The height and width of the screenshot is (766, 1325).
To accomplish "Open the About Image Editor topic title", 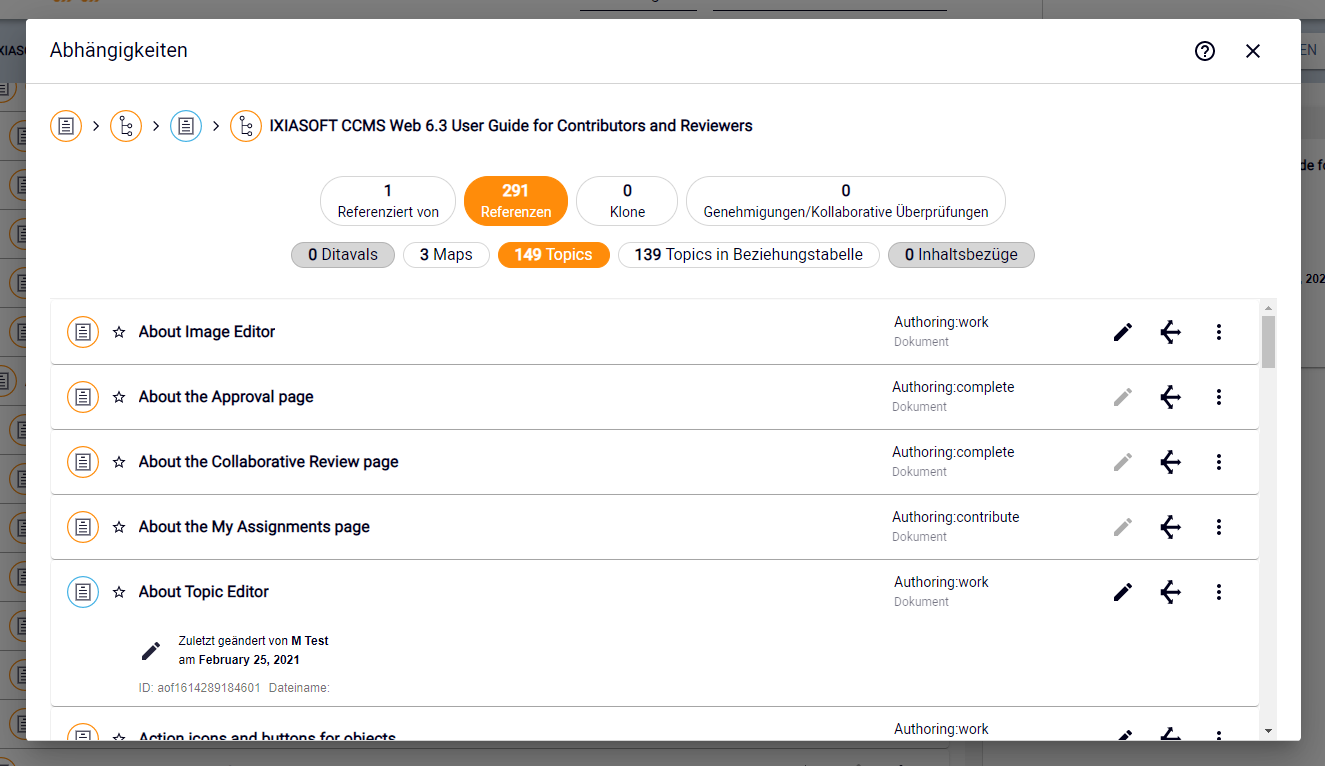I will [207, 332].
